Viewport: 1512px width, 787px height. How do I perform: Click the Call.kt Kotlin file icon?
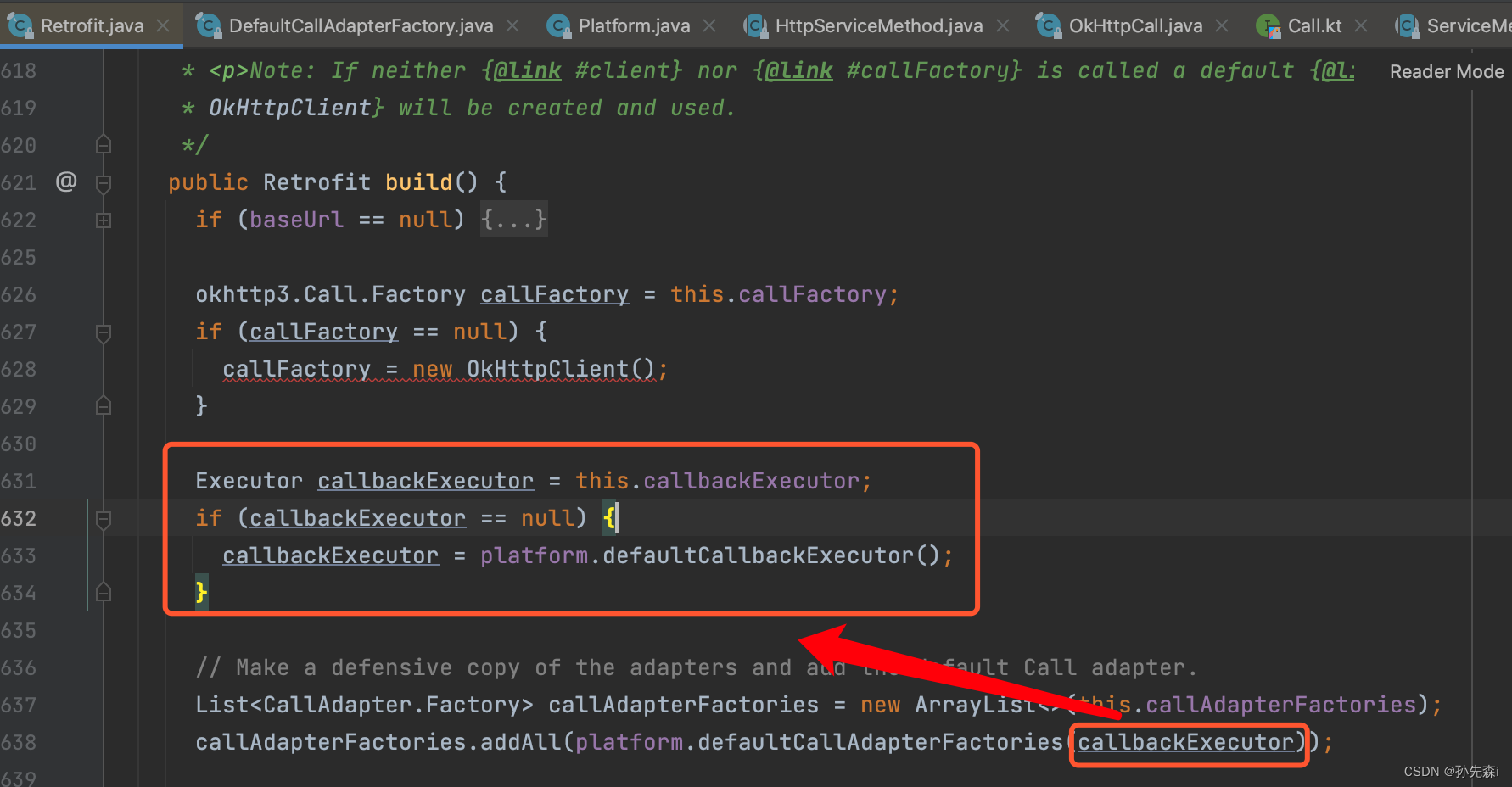click(x=1268, y=26)
